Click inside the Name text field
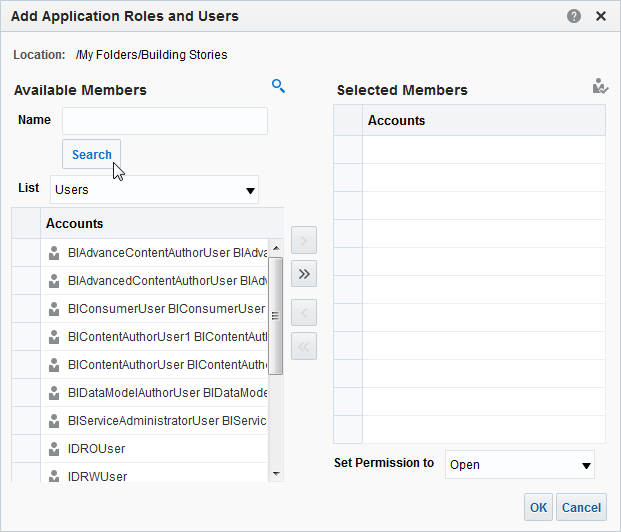The width and height of the screenshot is (621, 532). coord(165,121)
